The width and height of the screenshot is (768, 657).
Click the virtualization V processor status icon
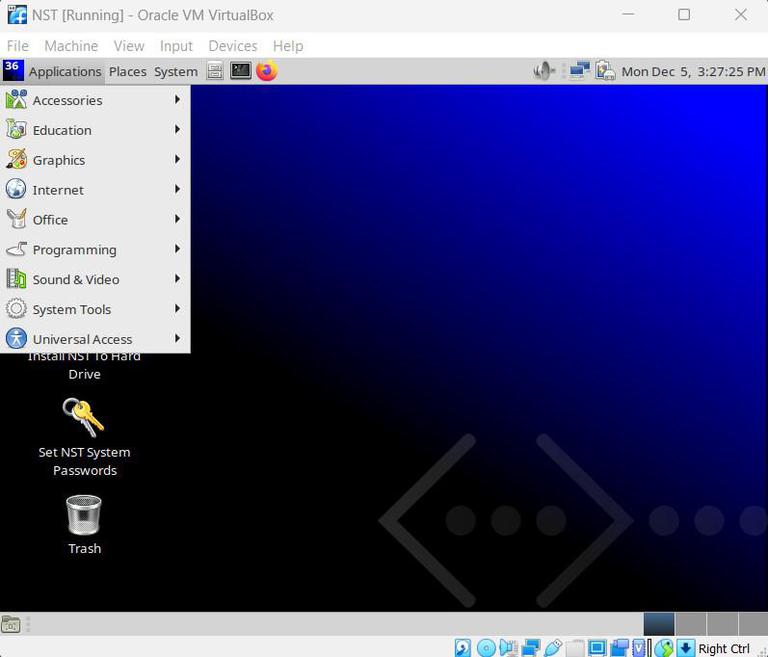[639, 648]
